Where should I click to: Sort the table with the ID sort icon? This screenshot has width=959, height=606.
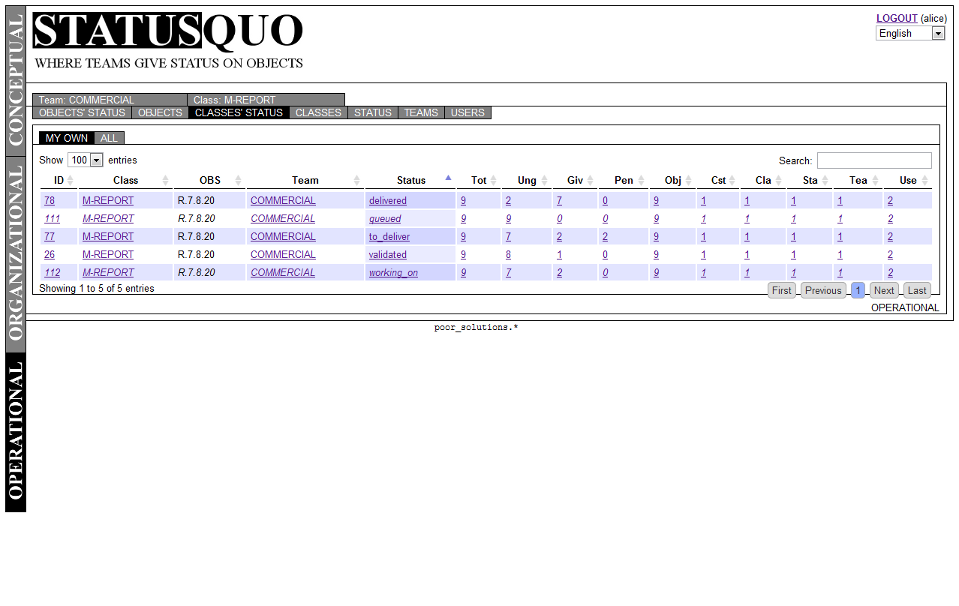point(70,180)
